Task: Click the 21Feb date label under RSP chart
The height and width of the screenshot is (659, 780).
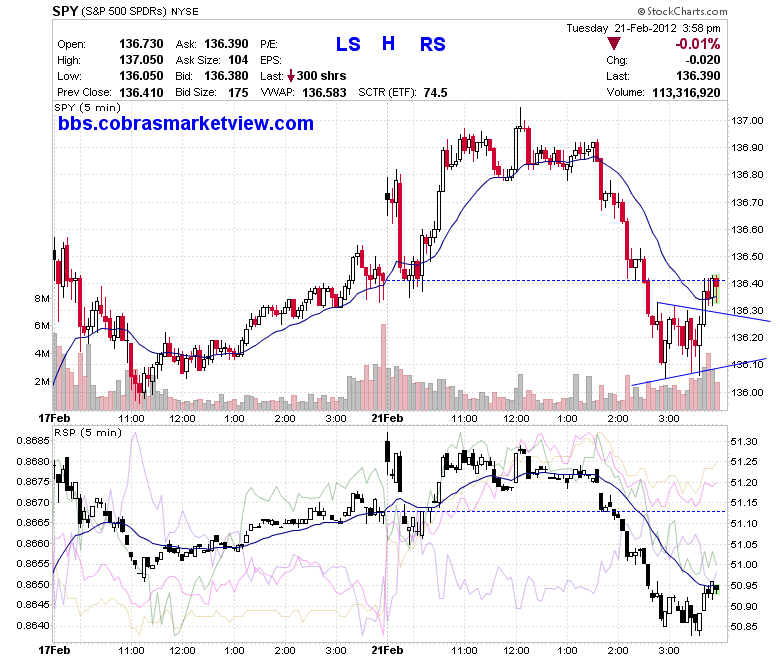Action: pos(387,650)
